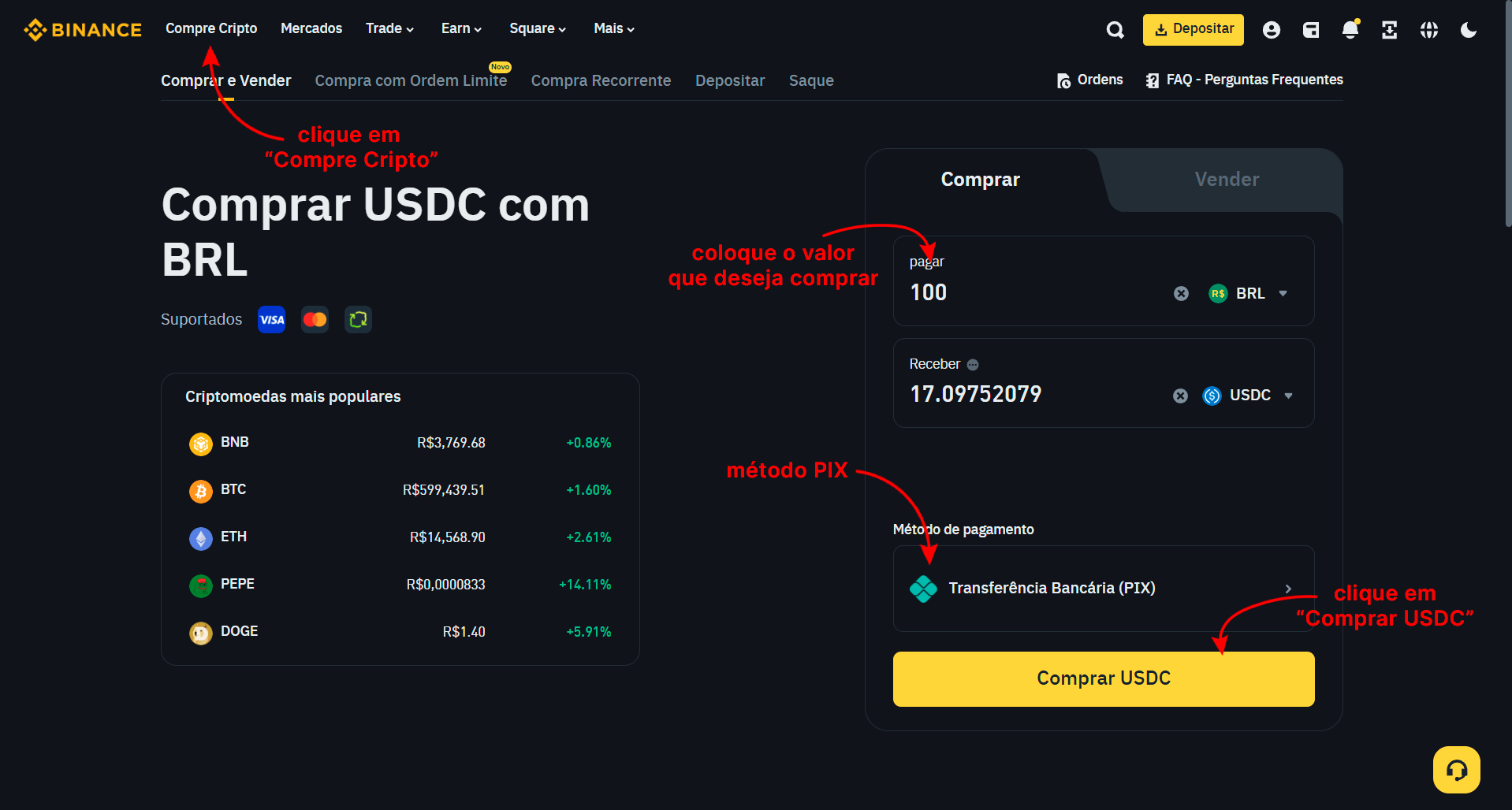Click the ETH coin icon

201,538
